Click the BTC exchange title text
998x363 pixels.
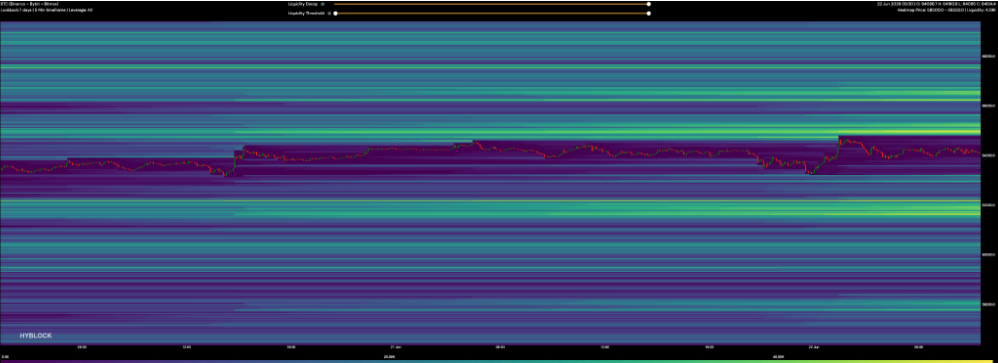click(29, 4)
